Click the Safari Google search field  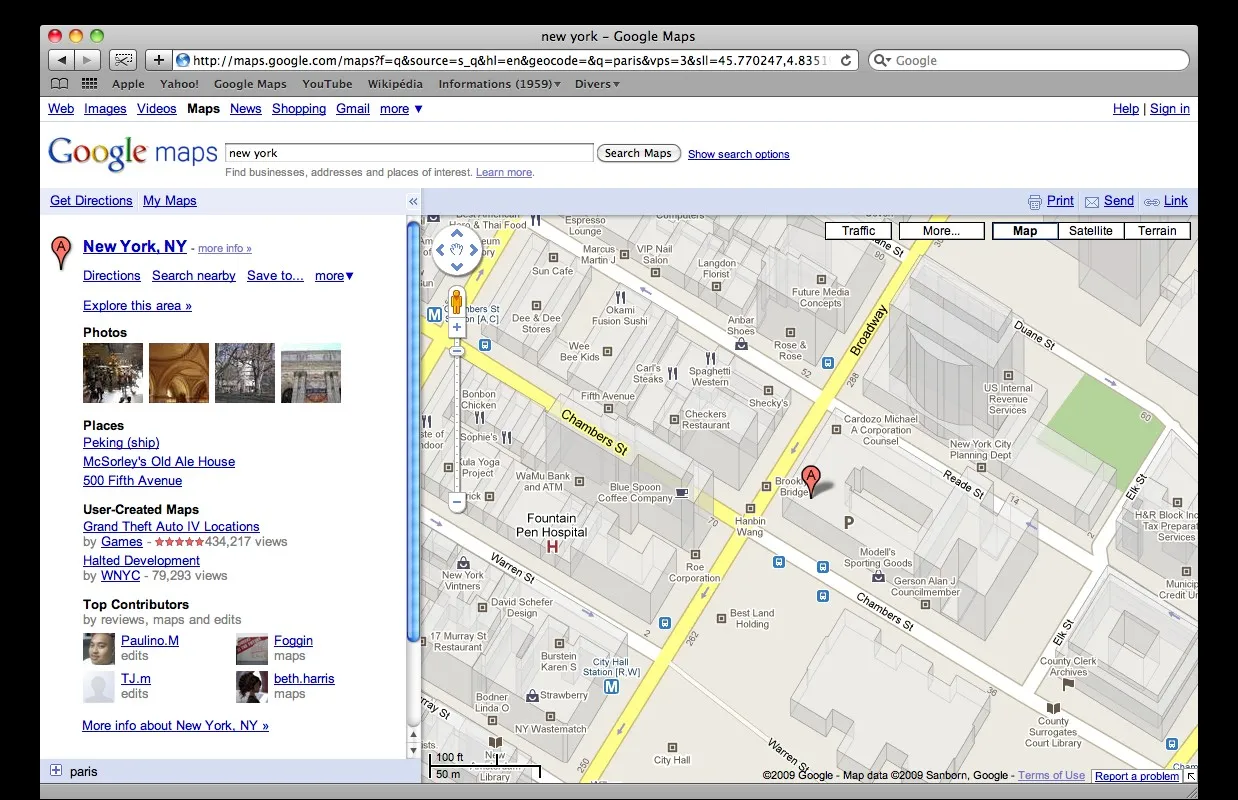click(x=1028, y=60)
